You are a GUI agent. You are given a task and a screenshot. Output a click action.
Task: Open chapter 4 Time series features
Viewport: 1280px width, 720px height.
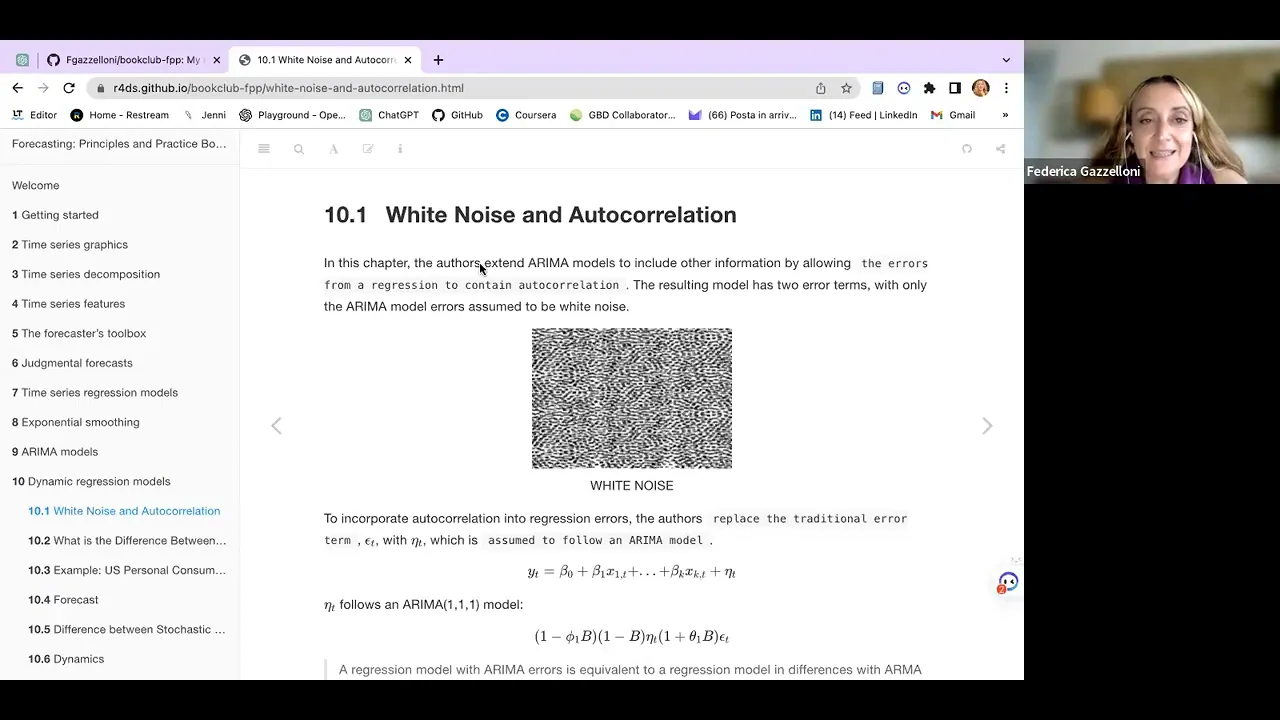coord(69,304)
